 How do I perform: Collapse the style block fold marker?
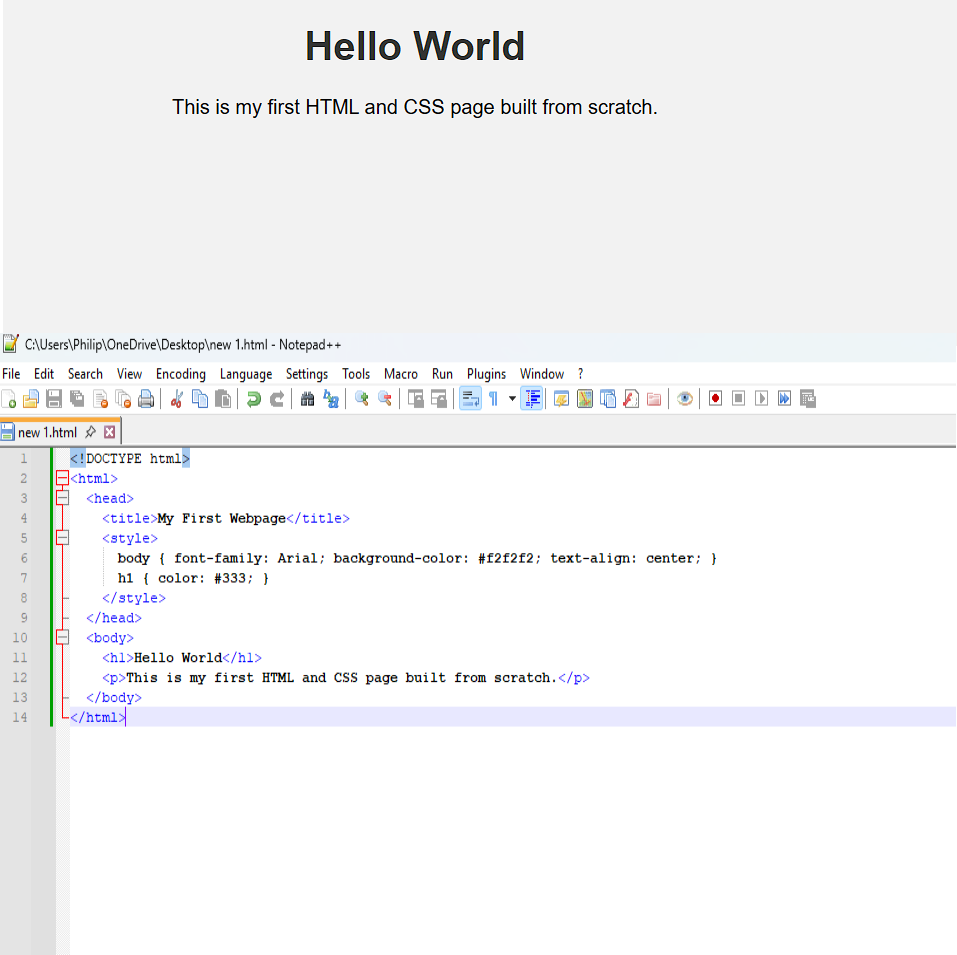62,538
